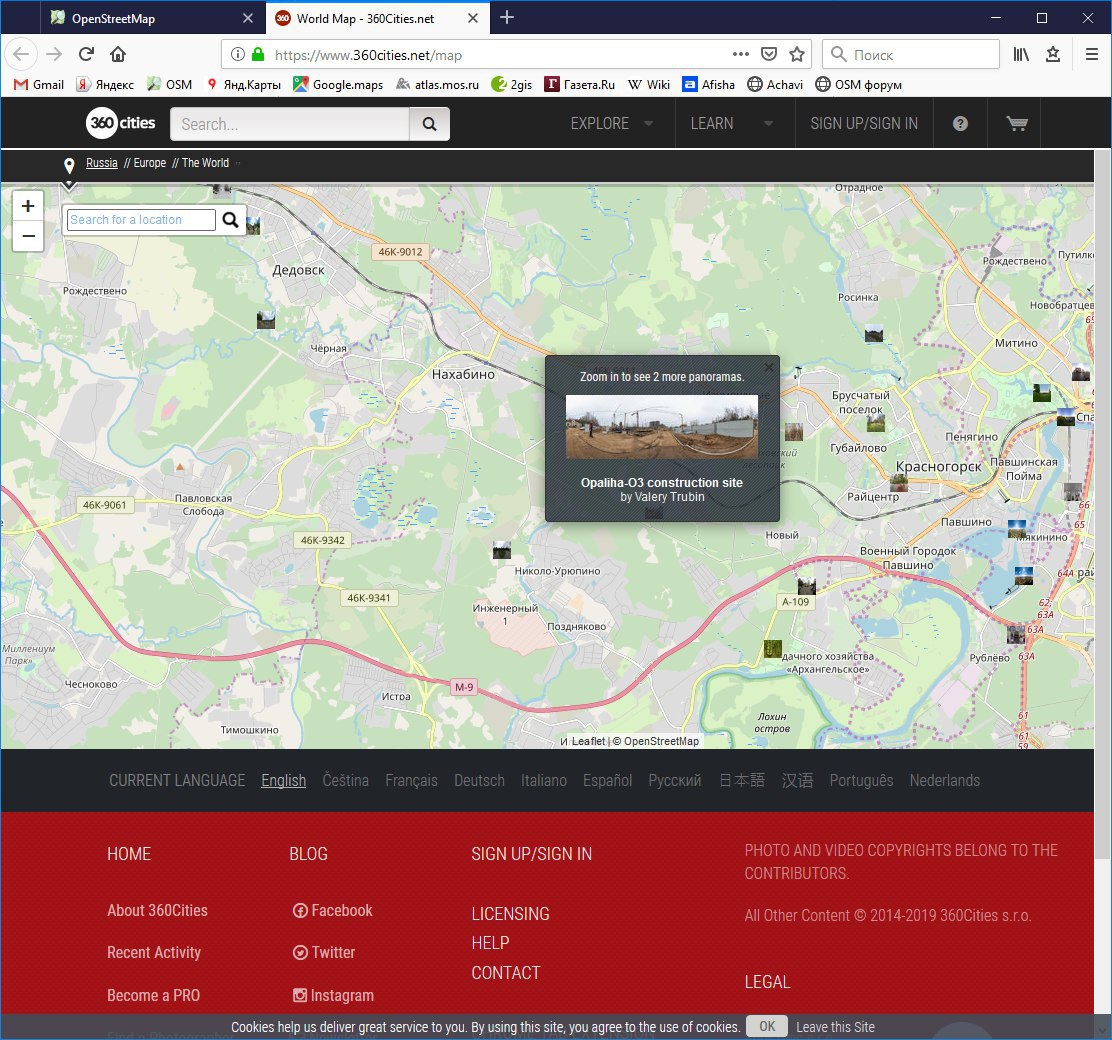Open the Google.maps bookmark
1112x1040 pixels.
[338, 84]
